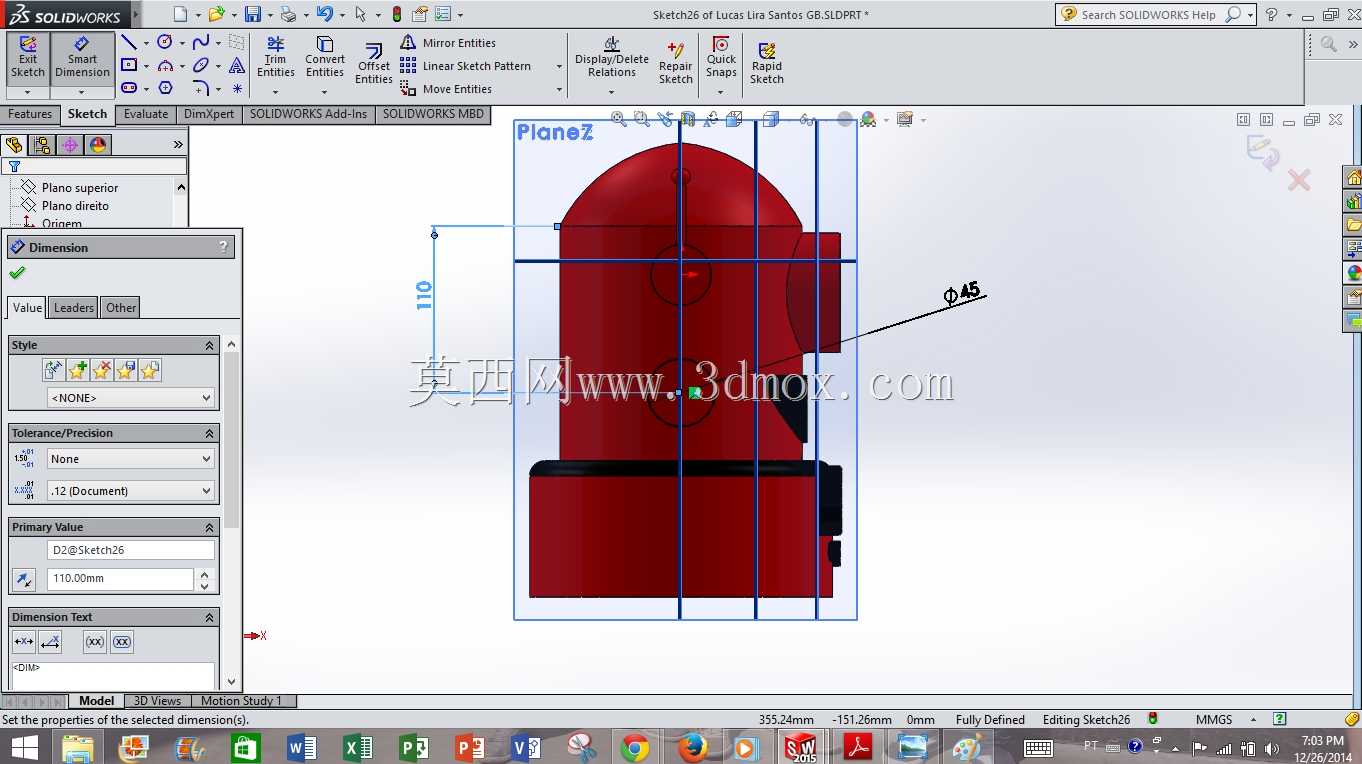Toggle Rapid Sketch
The height and width of the screenshot is (764, 1362).
point(767,63)
